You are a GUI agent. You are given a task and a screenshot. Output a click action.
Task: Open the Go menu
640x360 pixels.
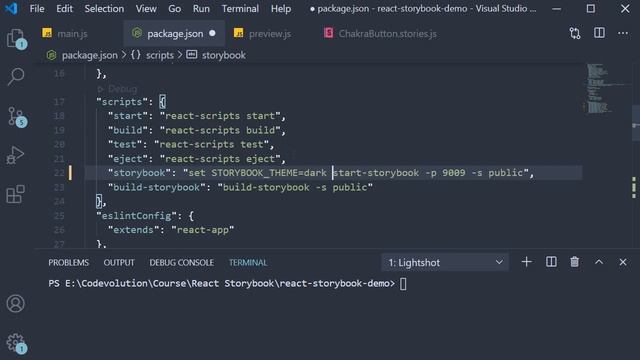pyautogui.click(x=174, y=9)
